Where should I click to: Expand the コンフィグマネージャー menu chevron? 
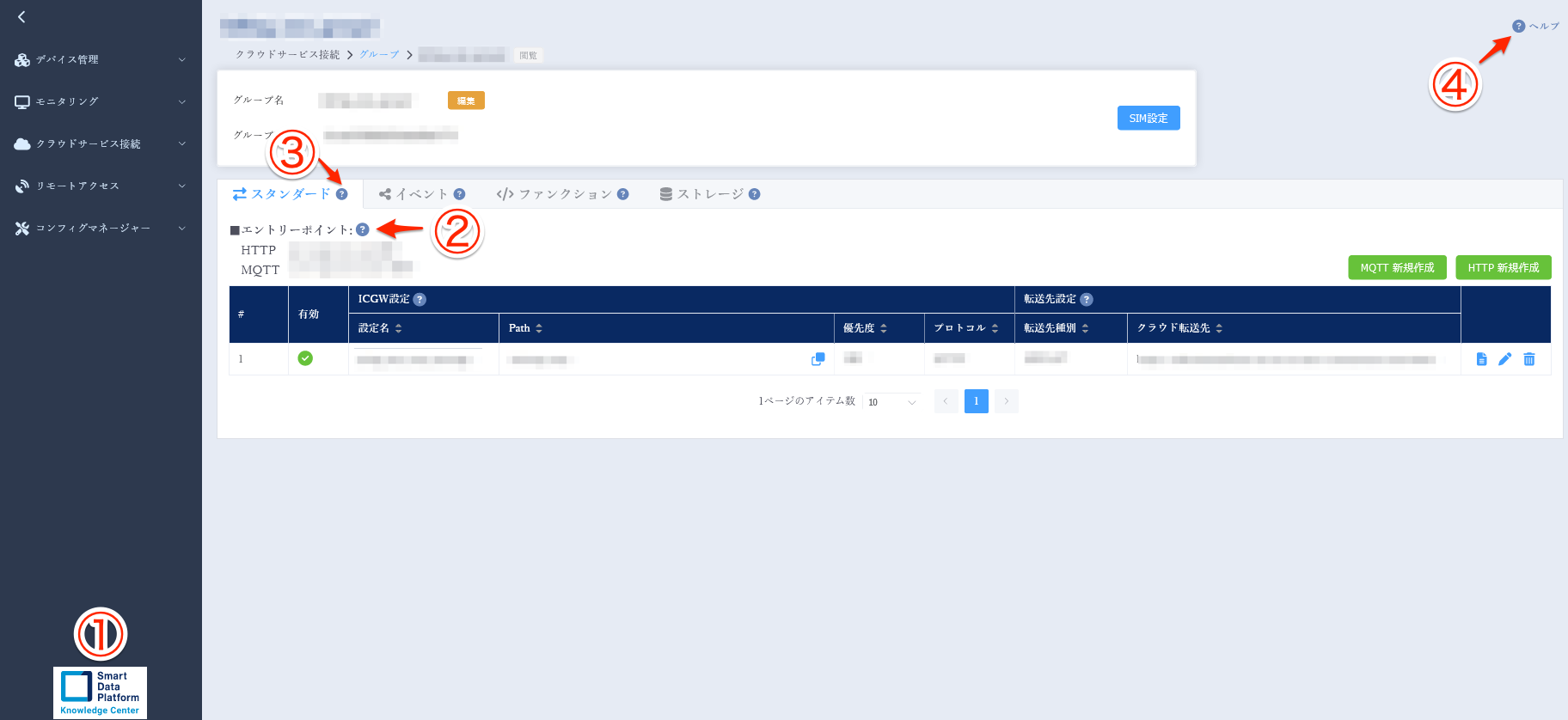(182, 228)
